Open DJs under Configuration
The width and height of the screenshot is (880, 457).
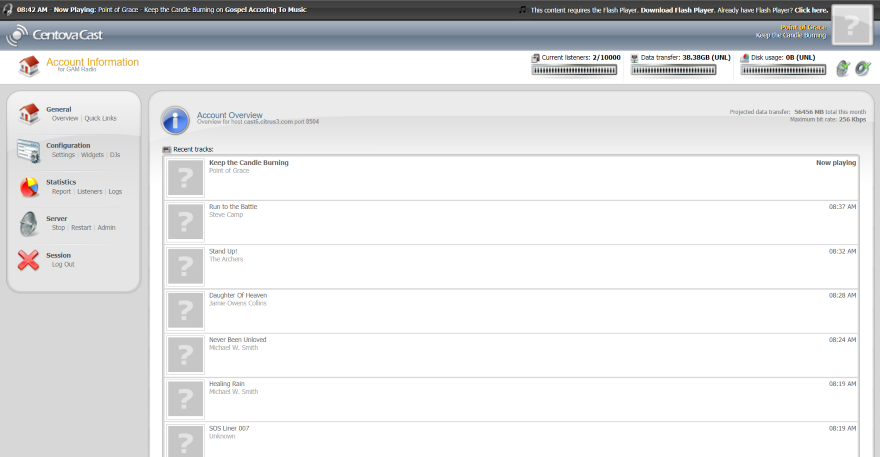[x=115, y=155]
